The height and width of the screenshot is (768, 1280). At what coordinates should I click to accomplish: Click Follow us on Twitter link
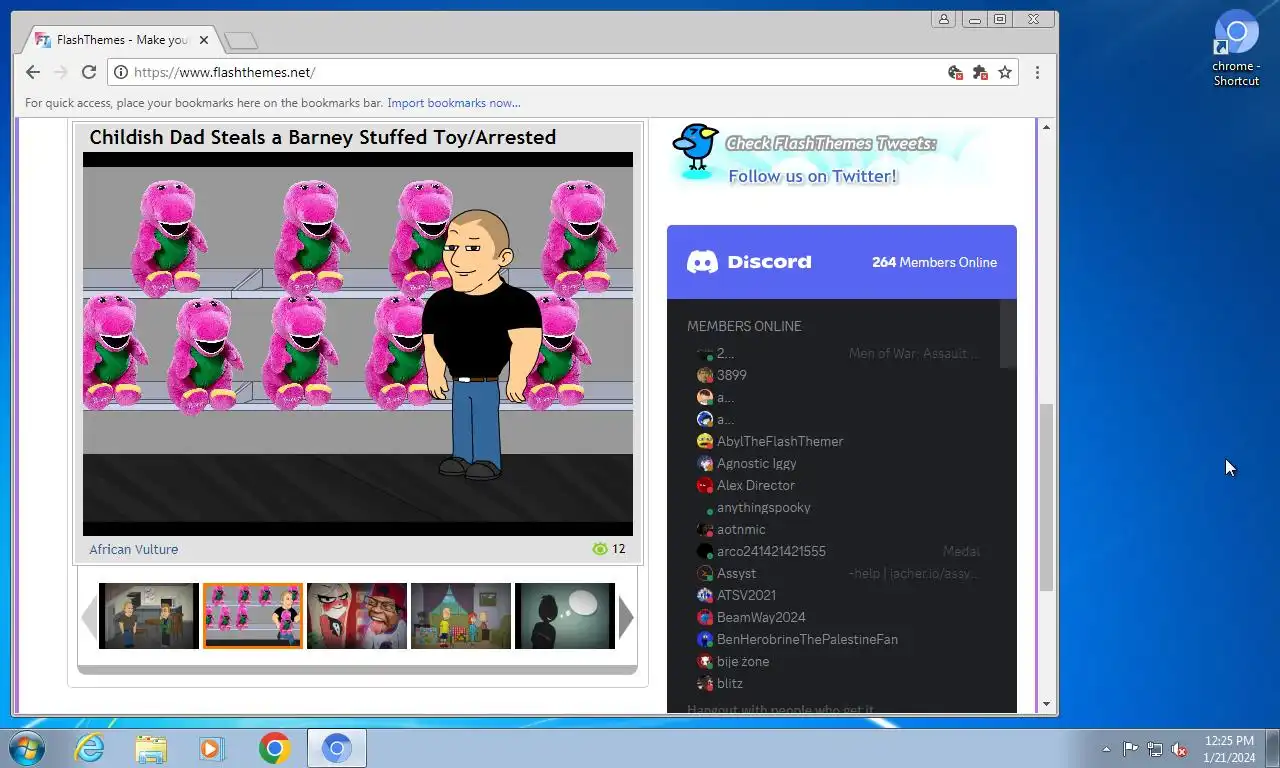click(x=813, y=176)
